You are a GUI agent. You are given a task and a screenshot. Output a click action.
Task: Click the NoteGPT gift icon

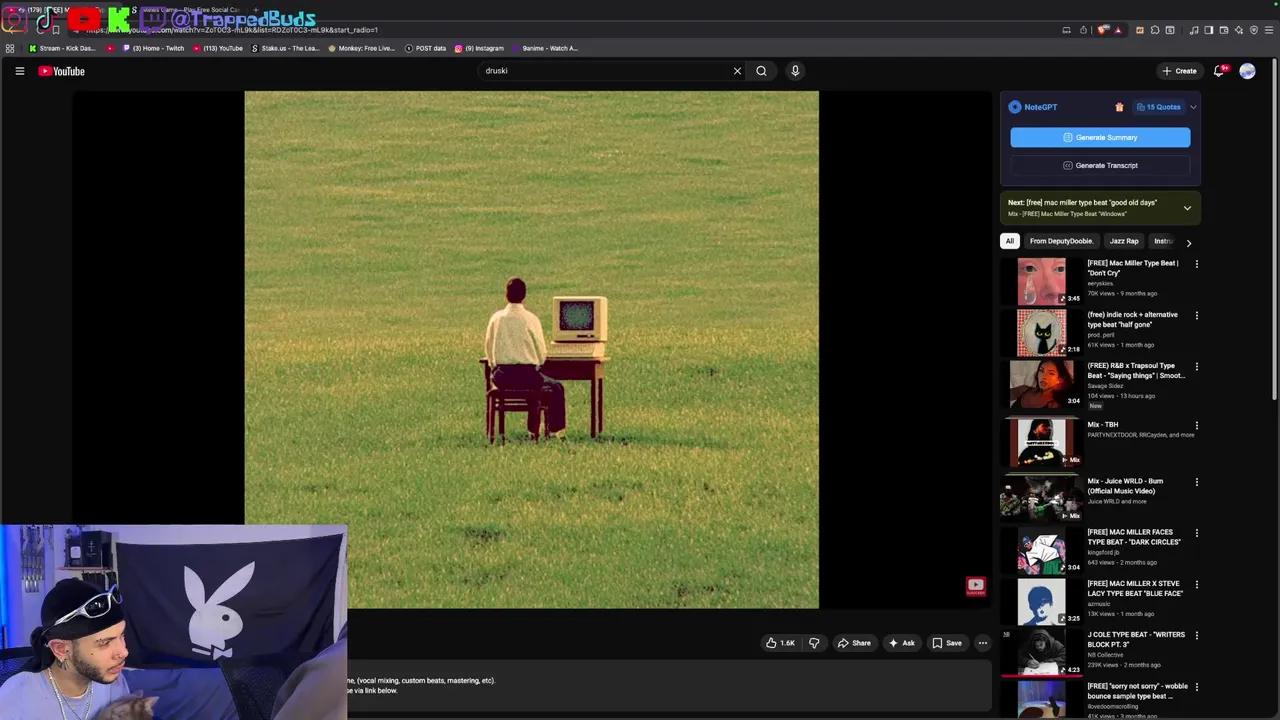1119,107
